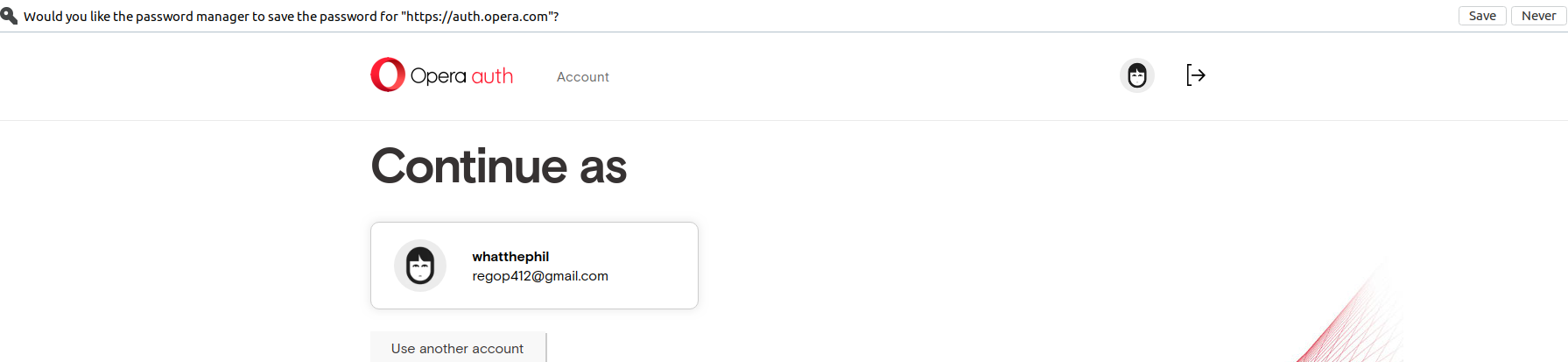The width and height of the screenshot is (1568, 362).
Task: Click the red "auth" word in header
Action: (492, 76)
